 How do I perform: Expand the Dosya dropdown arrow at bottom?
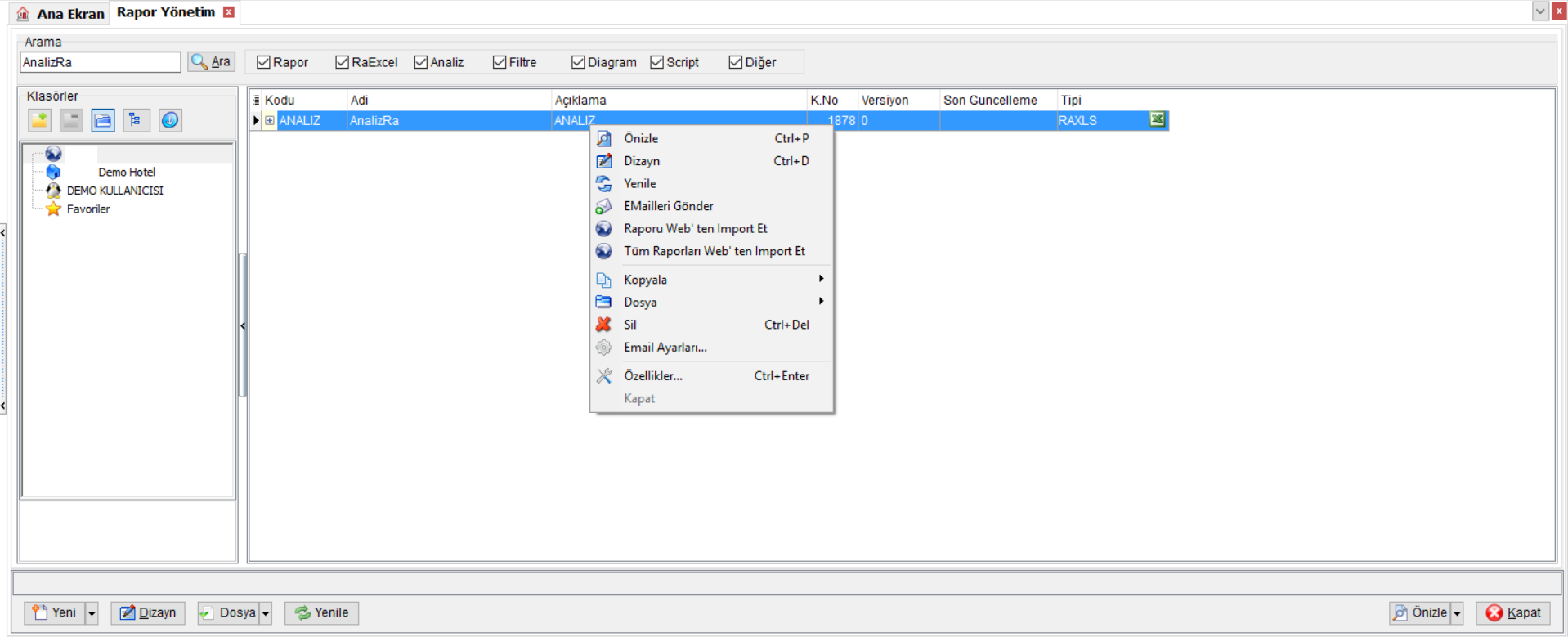point(266,613)
